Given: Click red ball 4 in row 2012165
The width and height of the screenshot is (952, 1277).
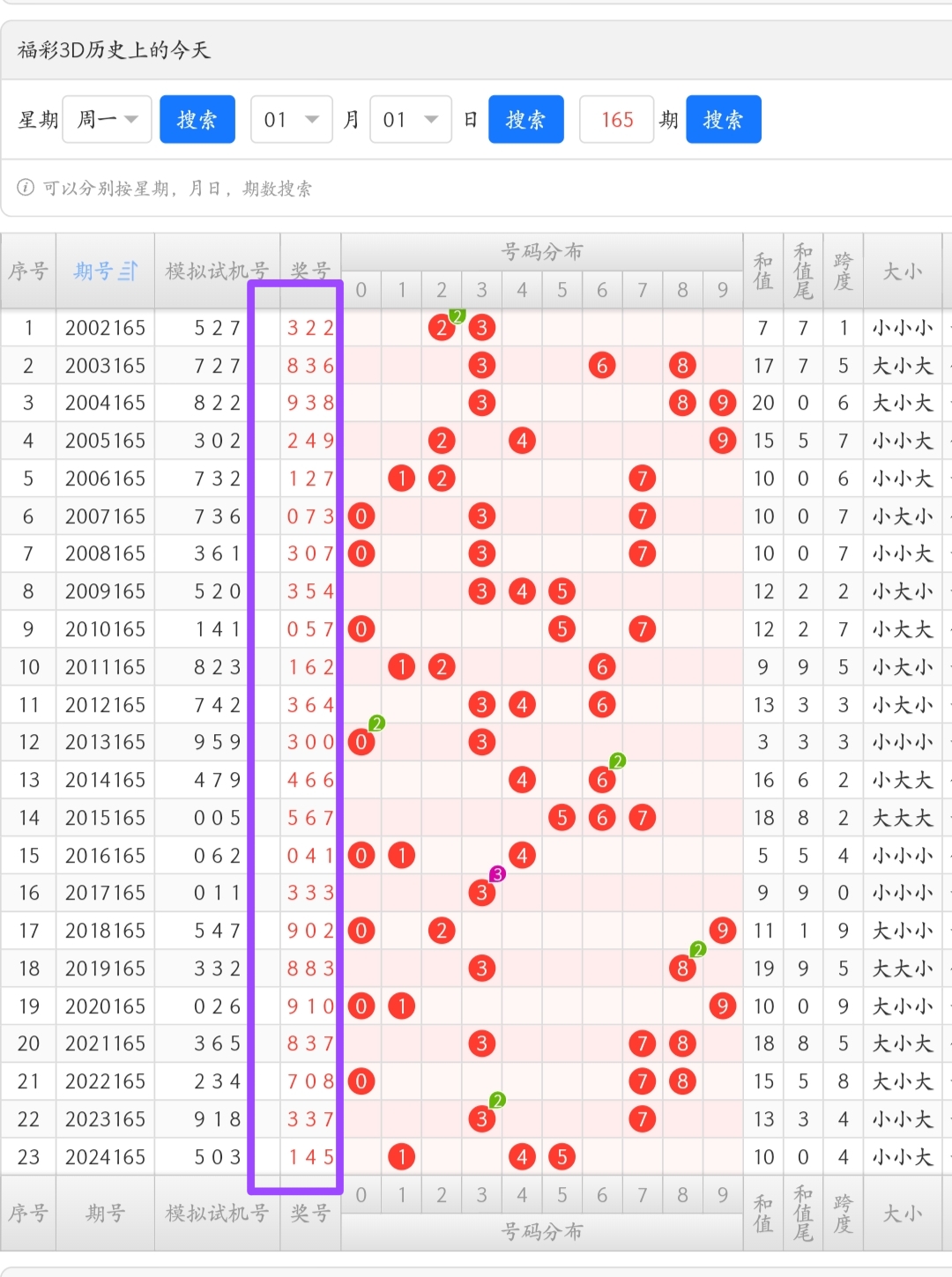Looking at the screenshot, I should coord(522,705).
